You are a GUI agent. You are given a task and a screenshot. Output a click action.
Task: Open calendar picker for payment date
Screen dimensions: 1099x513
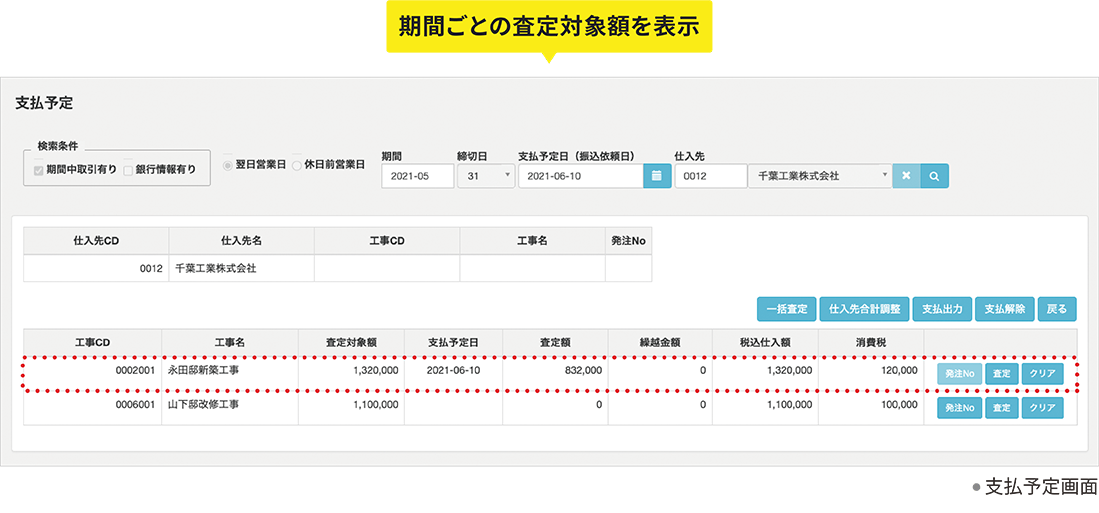click(656, 176)
